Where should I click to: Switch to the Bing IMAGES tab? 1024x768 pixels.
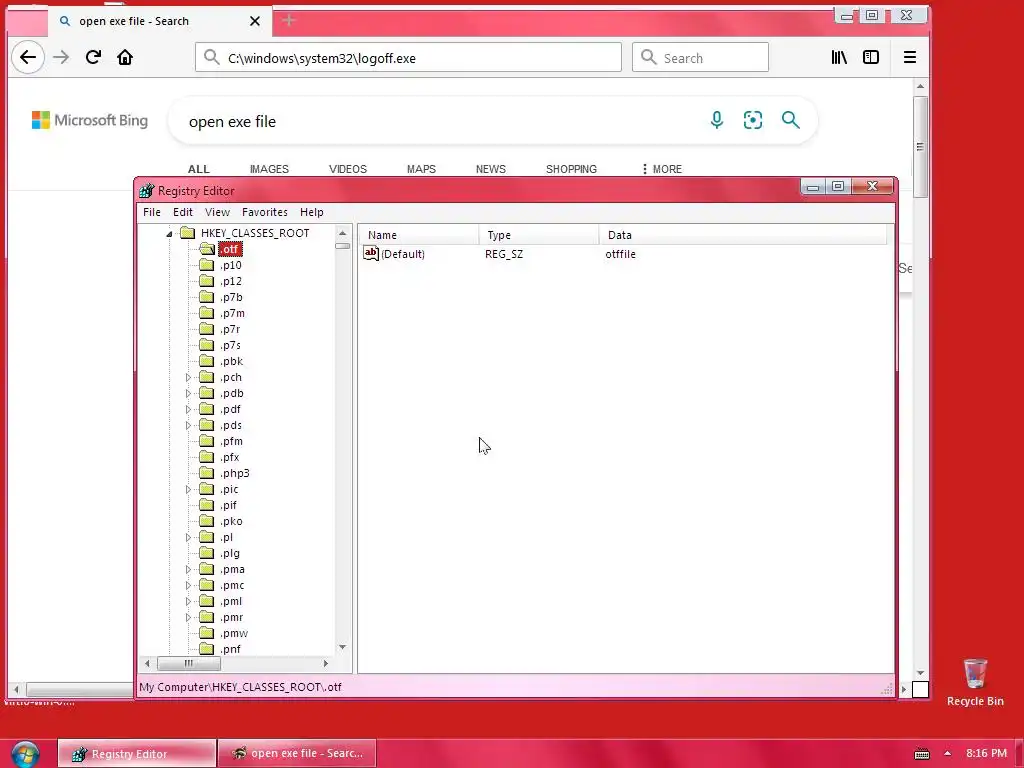269,169
